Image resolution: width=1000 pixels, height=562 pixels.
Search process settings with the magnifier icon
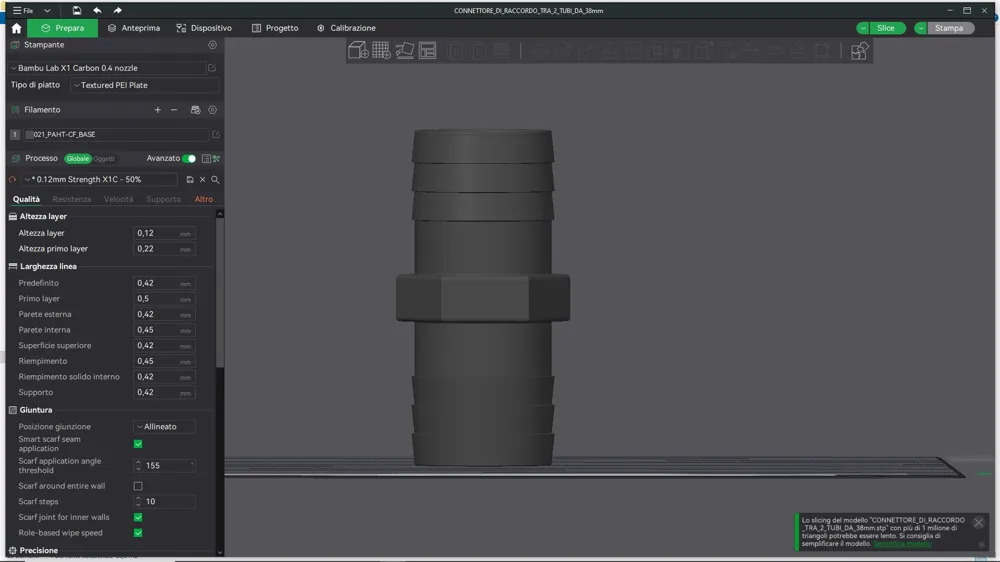click(x=215, y=180)
